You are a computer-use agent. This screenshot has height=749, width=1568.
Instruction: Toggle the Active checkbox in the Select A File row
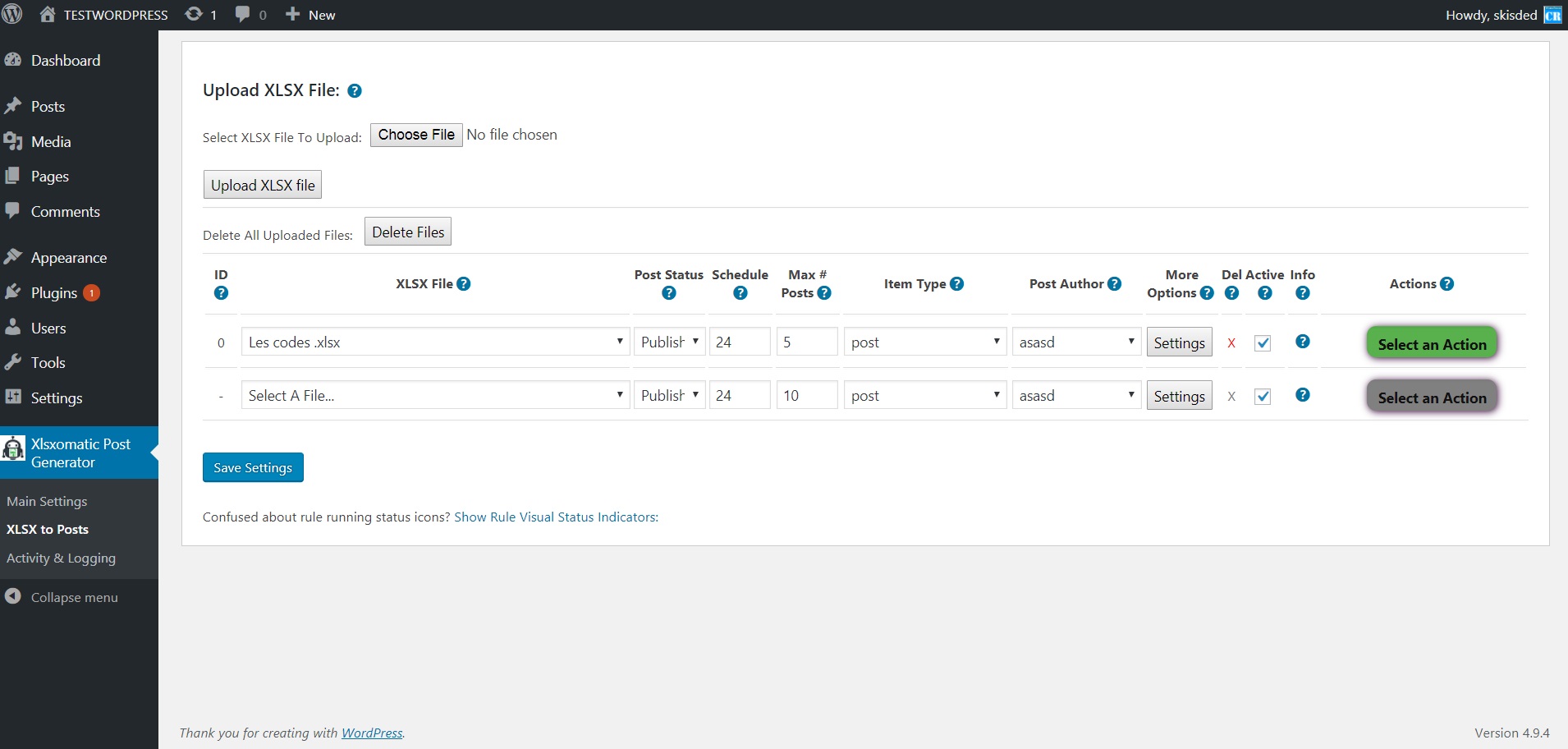pyautogui.click(x=1263, y=397)
